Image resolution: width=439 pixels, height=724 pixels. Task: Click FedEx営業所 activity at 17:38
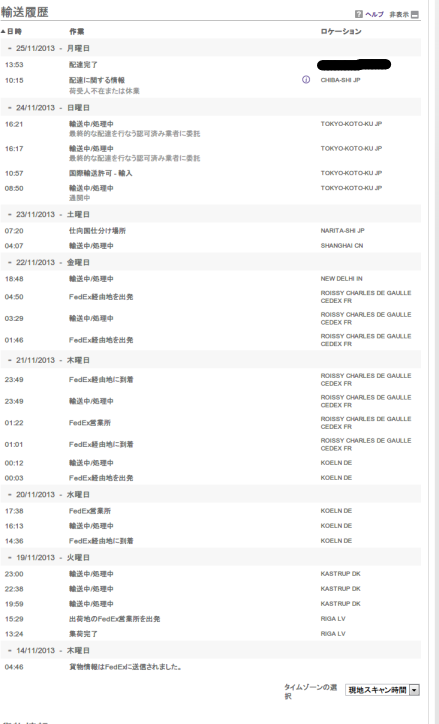pyautogui.click(x=90, y=511)
